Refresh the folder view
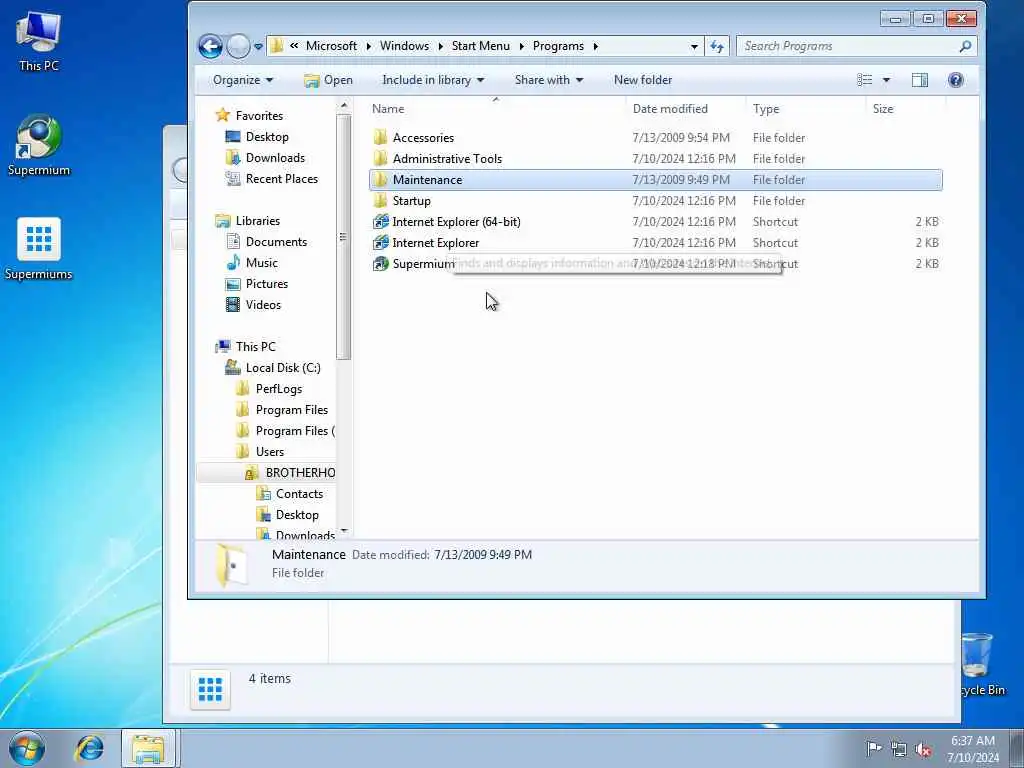1024x768 pixels. coord(717,46)
